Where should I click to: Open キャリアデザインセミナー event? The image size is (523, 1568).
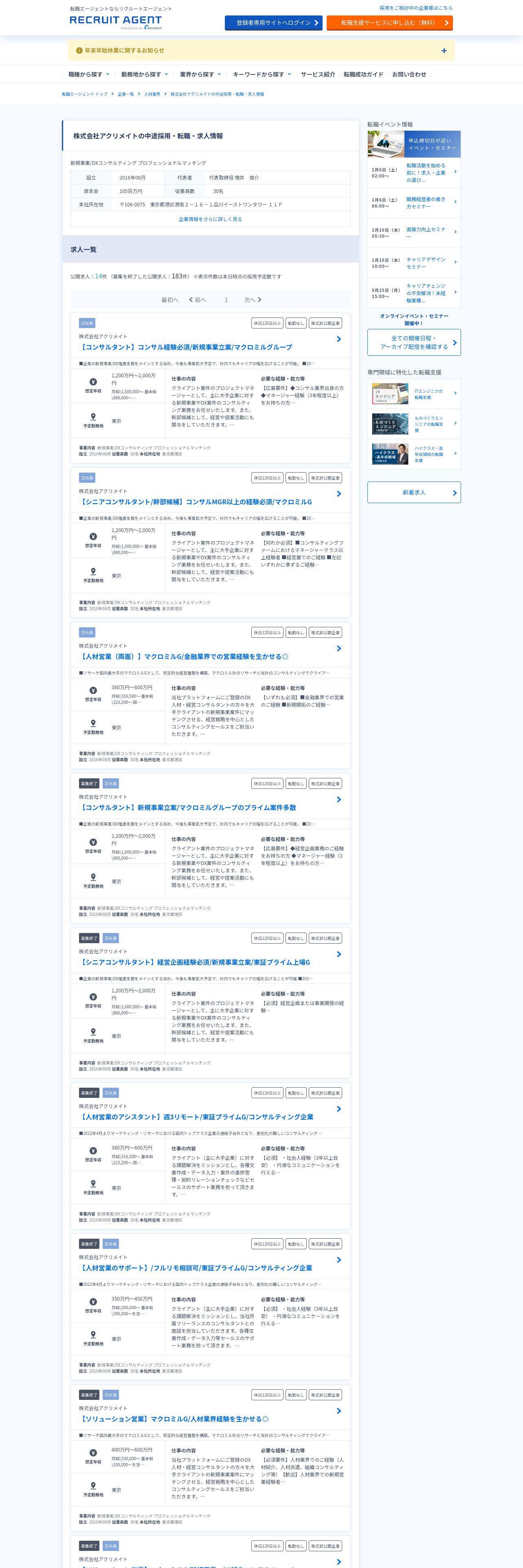coord(426,263)
